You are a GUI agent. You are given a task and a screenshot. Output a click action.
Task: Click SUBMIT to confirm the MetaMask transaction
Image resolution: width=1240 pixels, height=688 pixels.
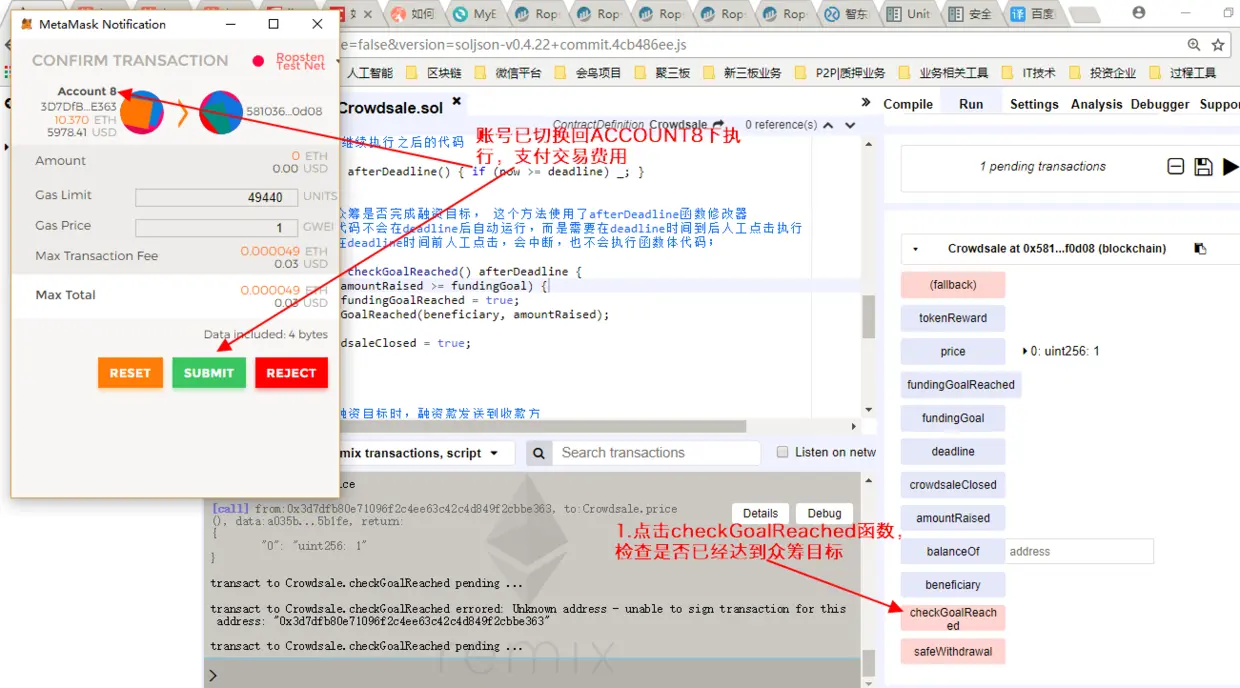click(209, 373)
